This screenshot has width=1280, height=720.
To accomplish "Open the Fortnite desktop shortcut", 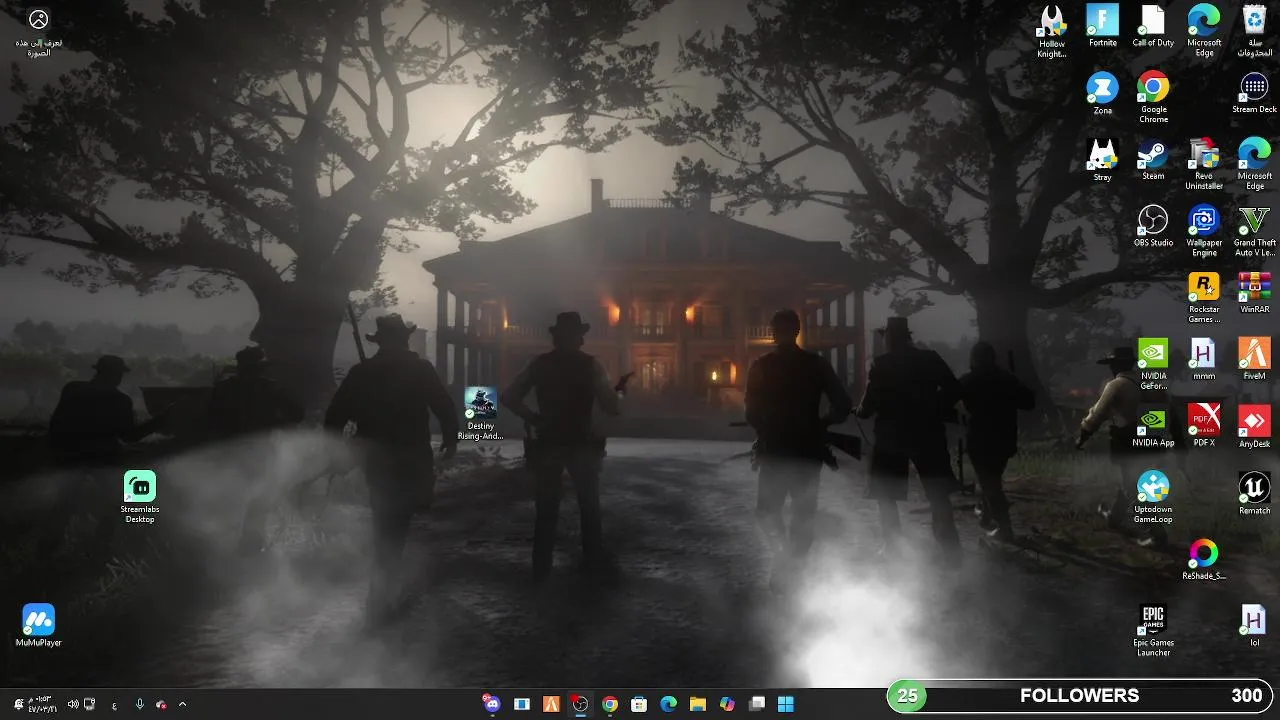I will click(1102, 27).
